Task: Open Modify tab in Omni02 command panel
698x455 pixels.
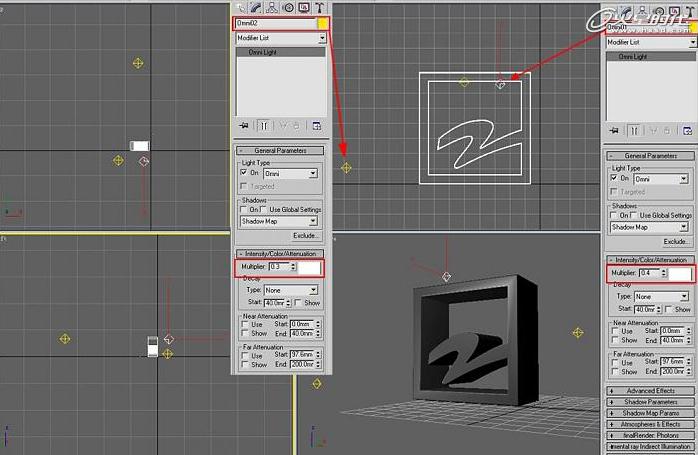Action: point(256,7)
